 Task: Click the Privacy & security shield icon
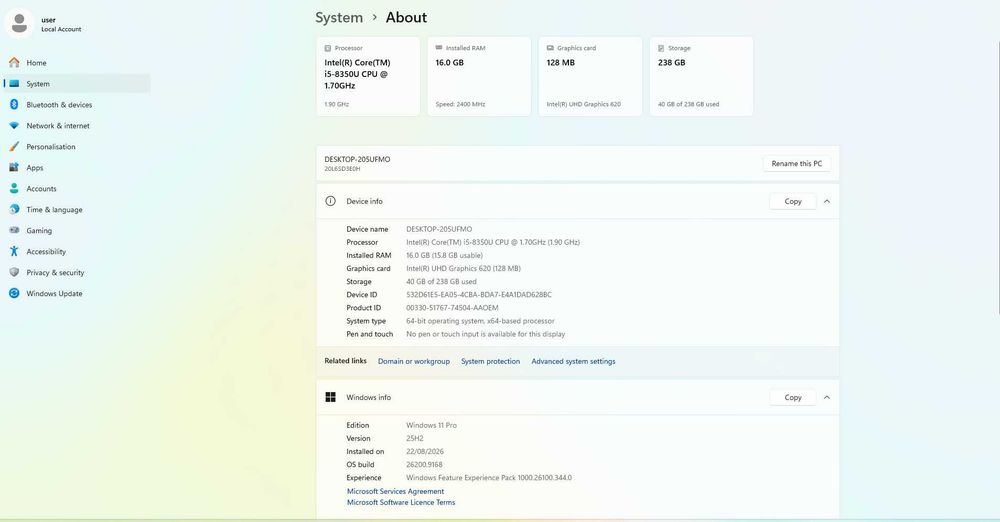(14, 272)
